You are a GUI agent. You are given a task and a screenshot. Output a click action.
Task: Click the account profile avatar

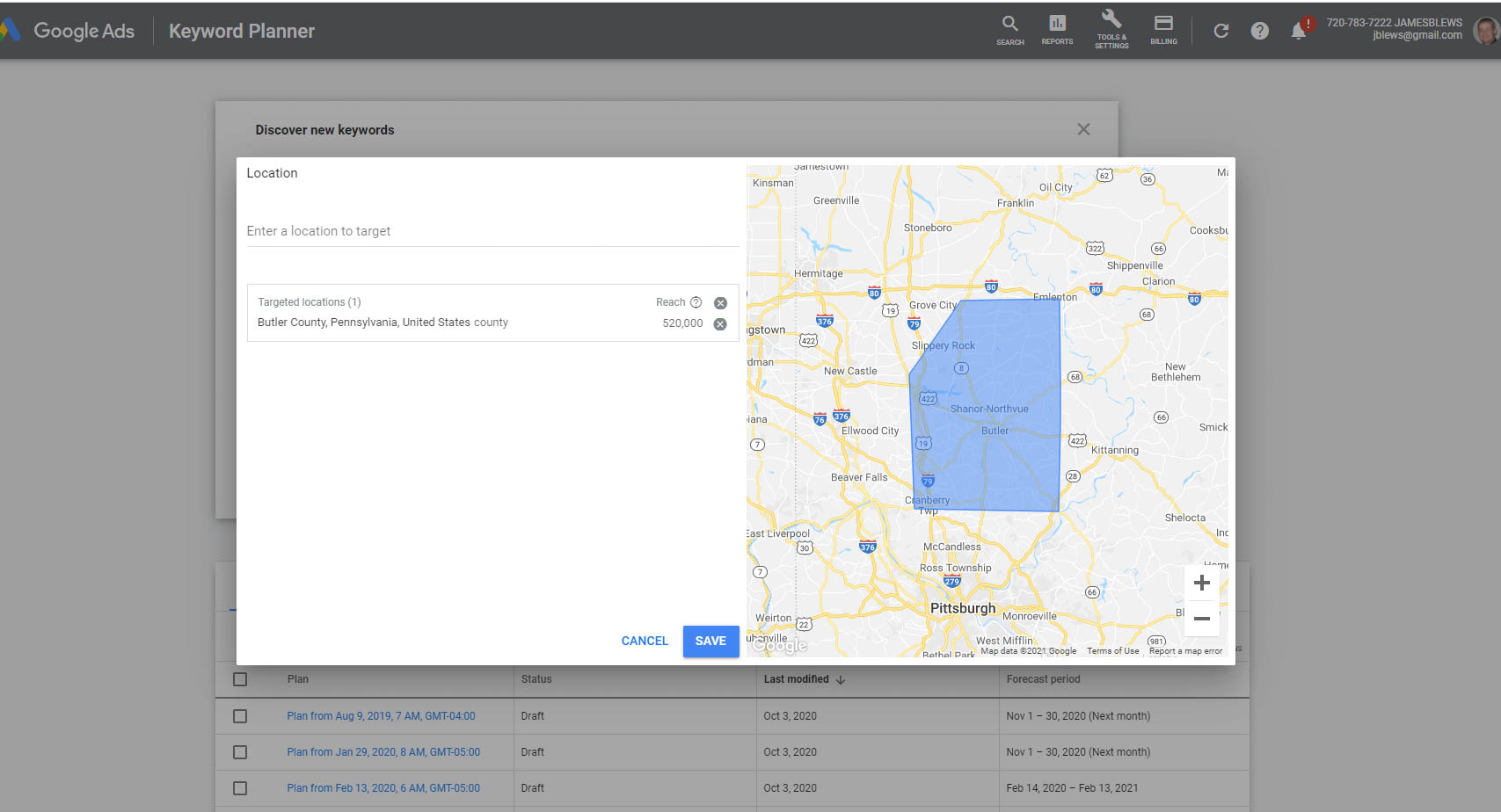(1486, 31)
